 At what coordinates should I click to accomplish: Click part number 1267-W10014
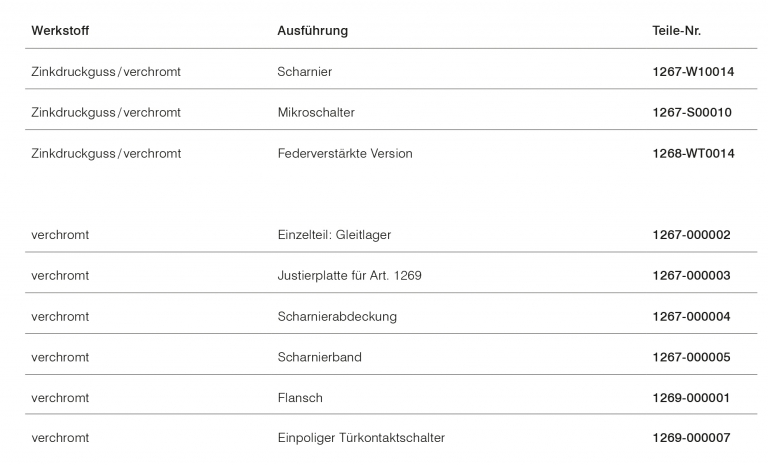coord(693,72)
